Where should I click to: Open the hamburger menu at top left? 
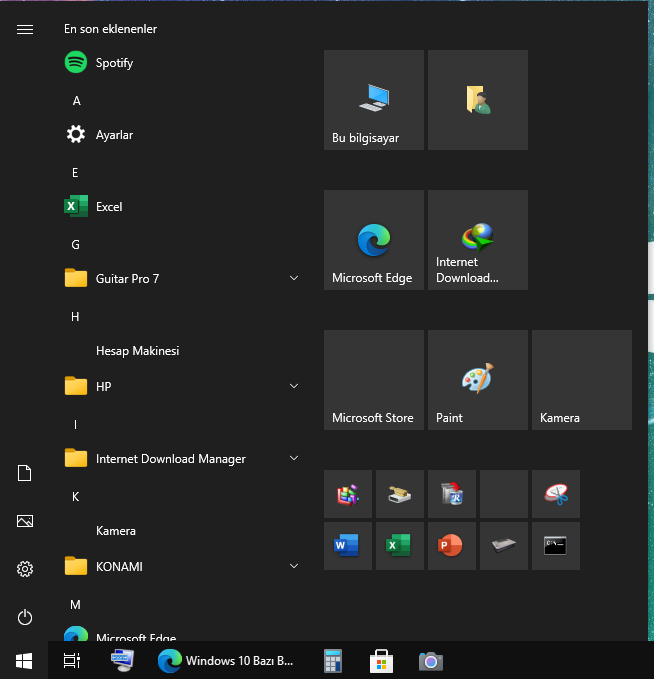(x=25, y=30)
